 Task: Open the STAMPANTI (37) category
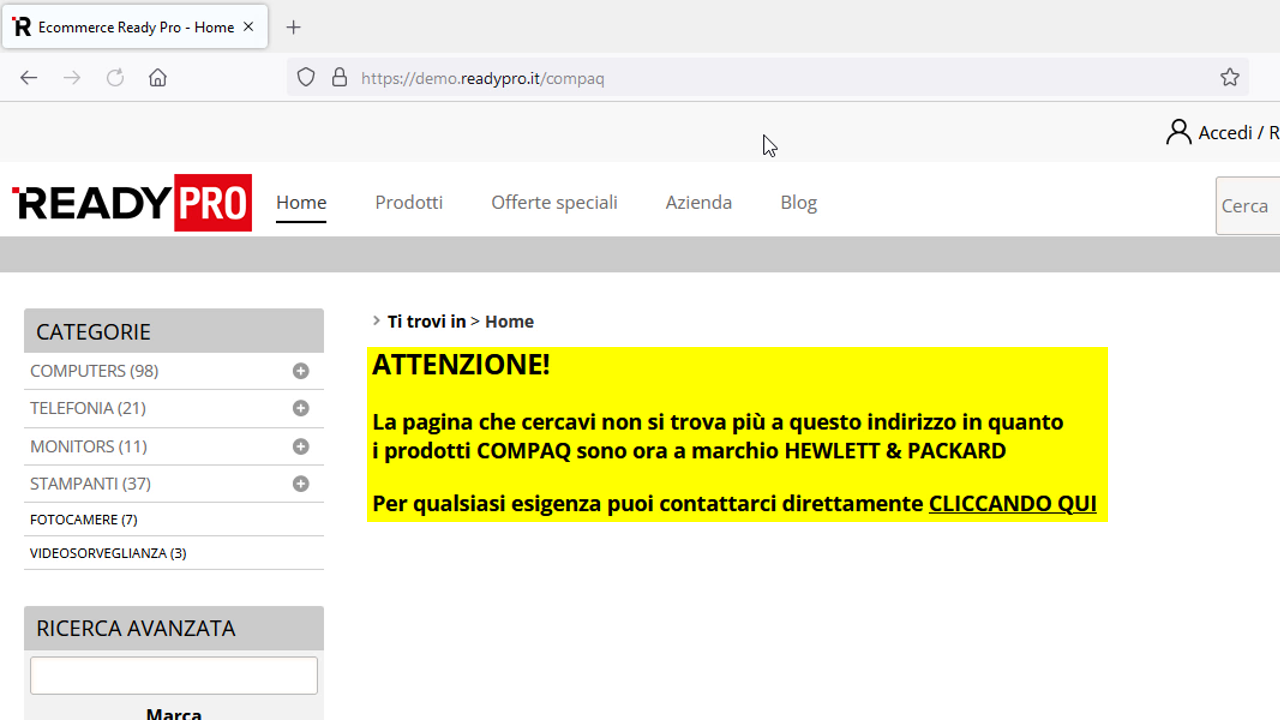coord(90,484)
